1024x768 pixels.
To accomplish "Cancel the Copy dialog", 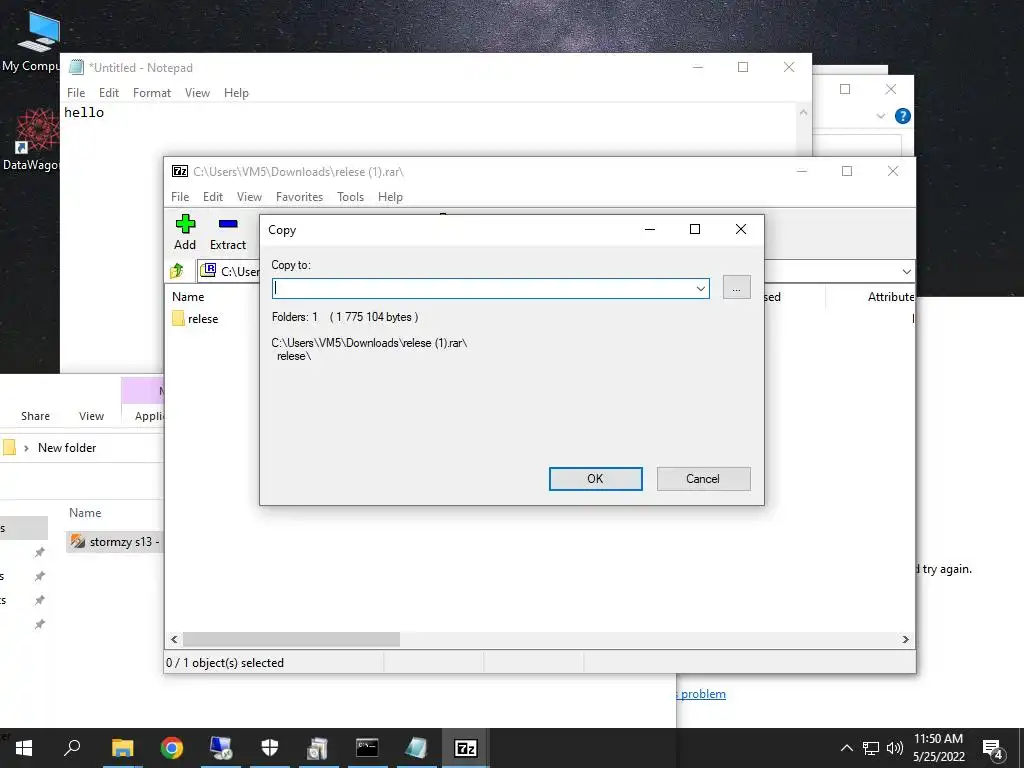I will [x=703, y=479].
